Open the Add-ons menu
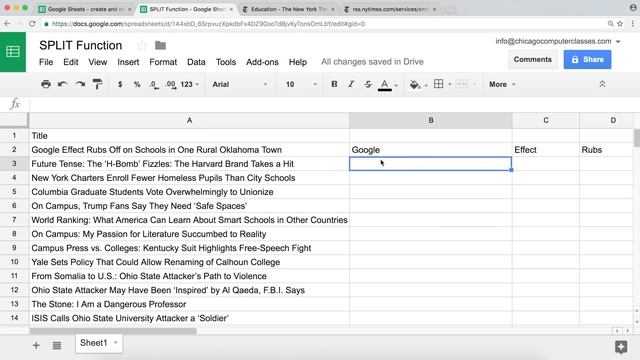The image size is (640, 360). (x=262, y=62)
